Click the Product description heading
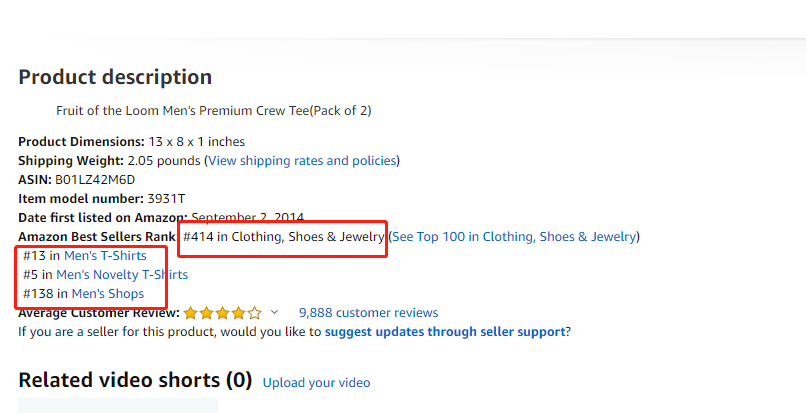The width and height of the screenshot is (806, 413). (115, 77)
